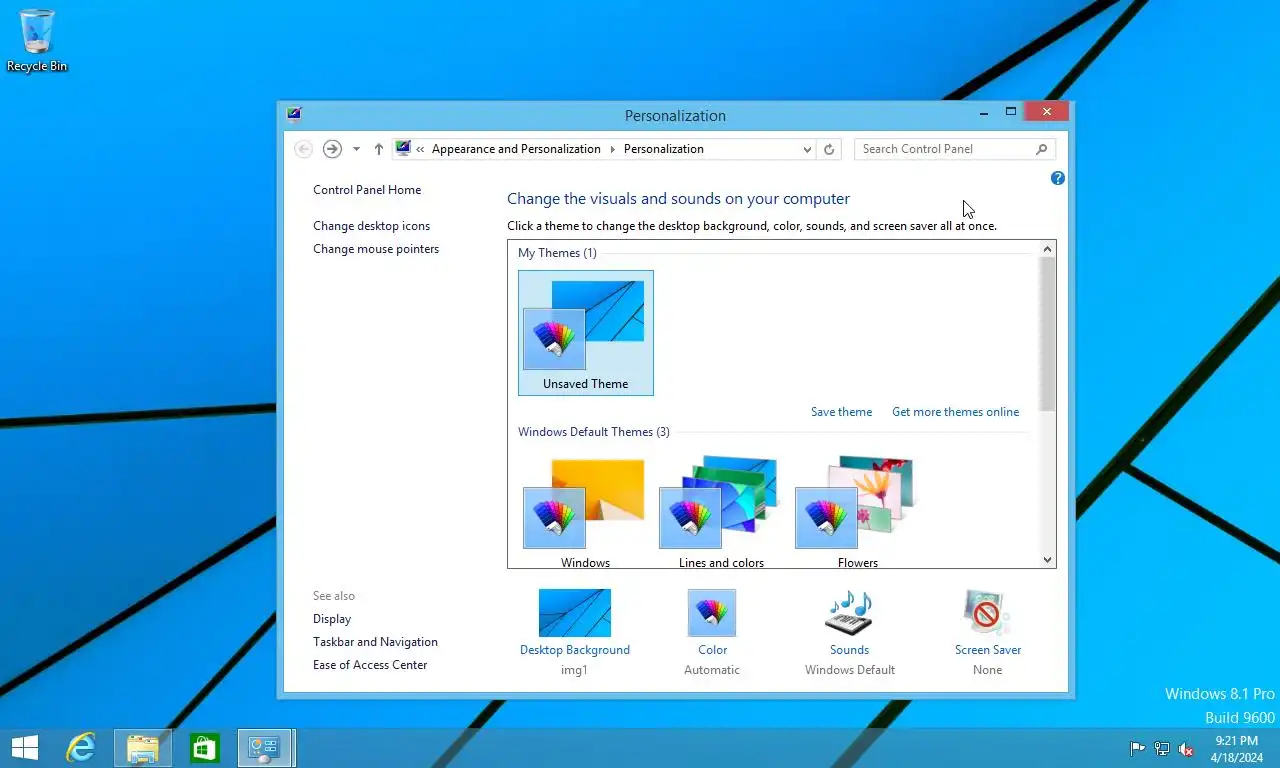1280x768 pixels.
Task: Select the Flowers theme
Action: pos(857,512)
